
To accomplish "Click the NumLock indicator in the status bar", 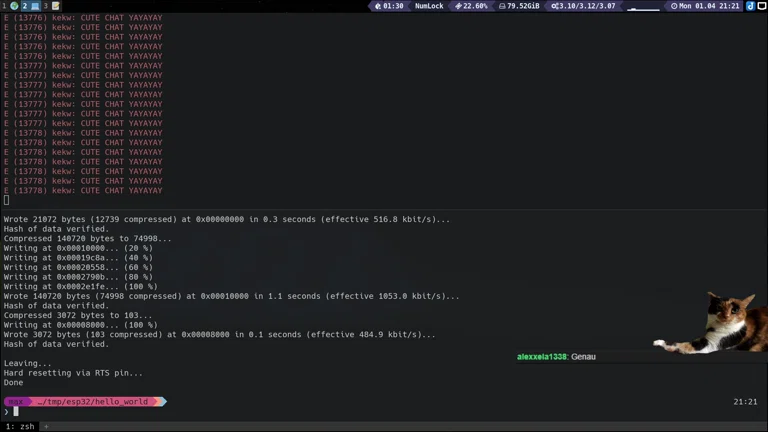I will coord(429,6).
